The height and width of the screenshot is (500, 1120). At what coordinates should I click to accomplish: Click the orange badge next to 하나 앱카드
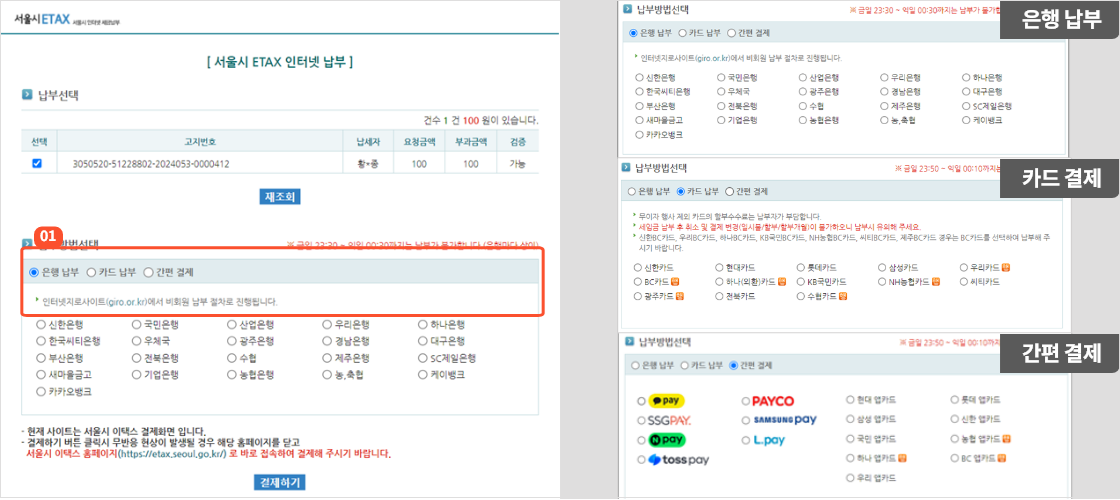pos(902,458)
